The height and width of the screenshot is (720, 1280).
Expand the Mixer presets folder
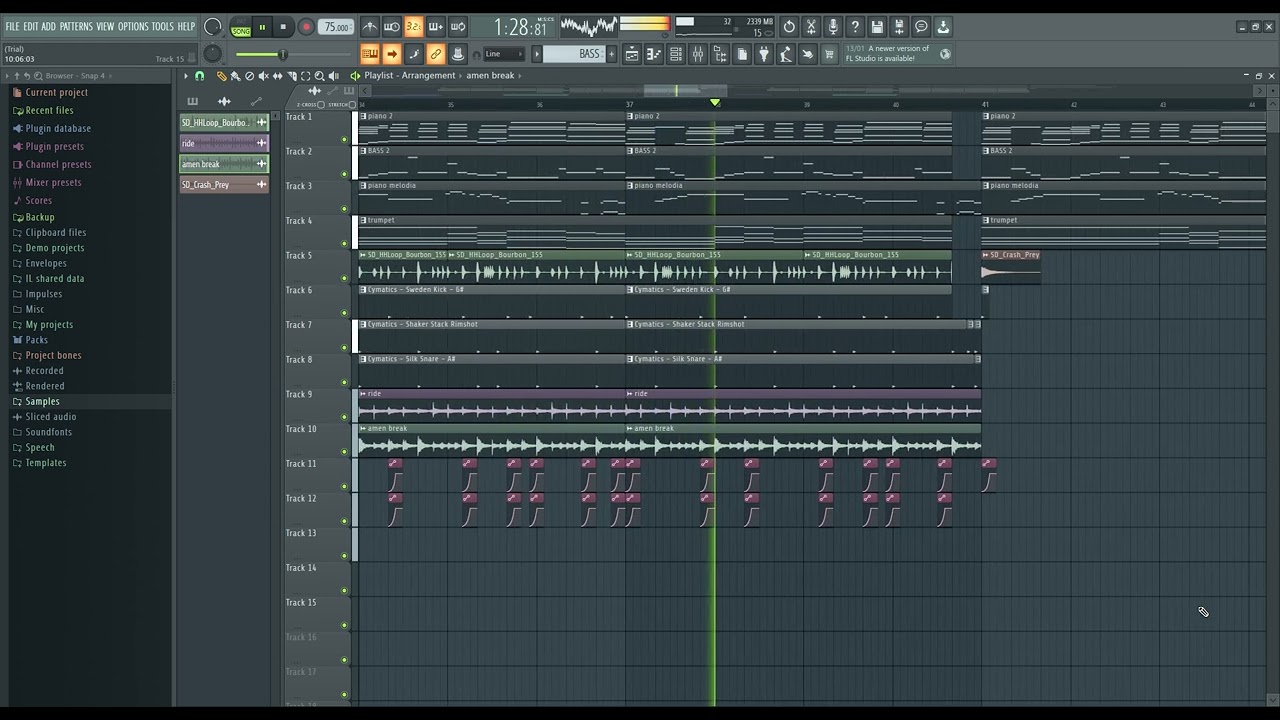tap(53, 182)
